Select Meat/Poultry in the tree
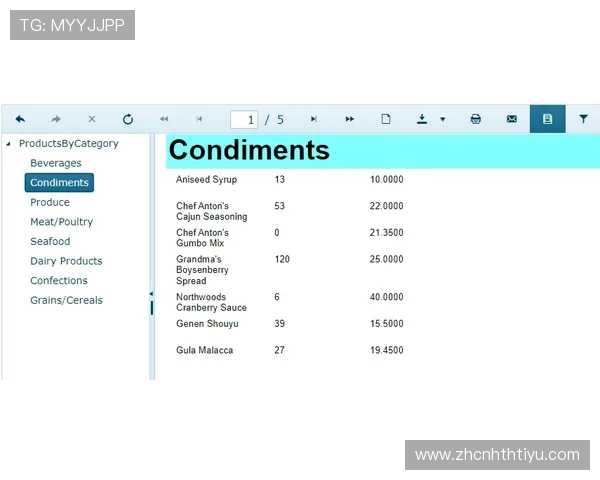The image size is (600, 480). [x=61, y=222]
